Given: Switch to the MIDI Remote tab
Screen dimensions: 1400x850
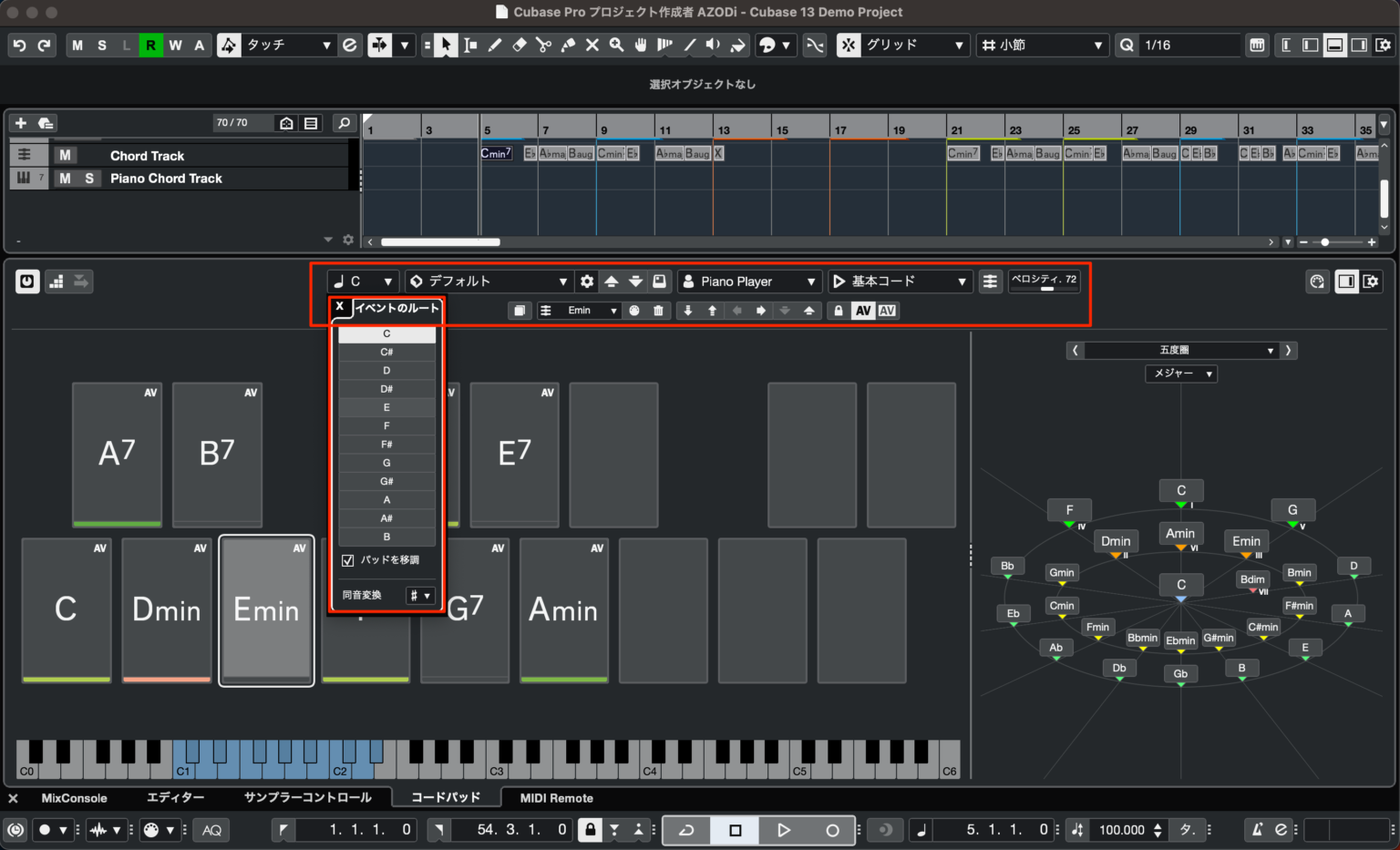Looking at the screenshot, I should point(555,797).
